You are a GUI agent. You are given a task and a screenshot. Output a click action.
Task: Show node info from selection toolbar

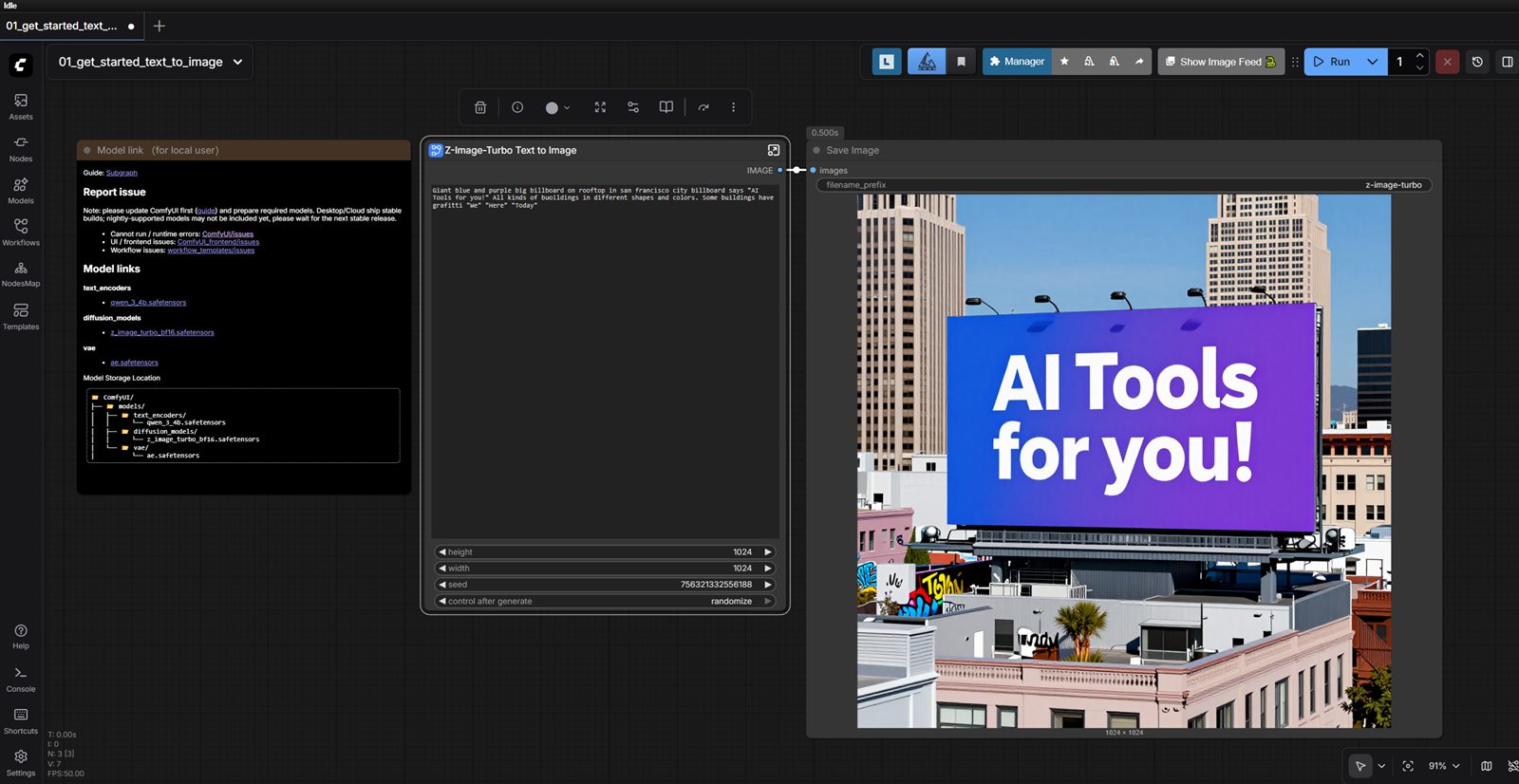click(517, 107)
